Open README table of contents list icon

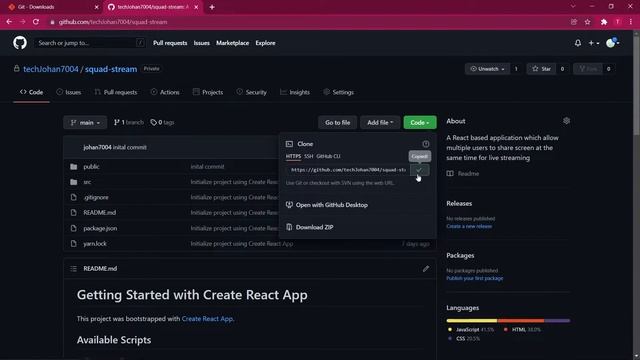point(73,269)
